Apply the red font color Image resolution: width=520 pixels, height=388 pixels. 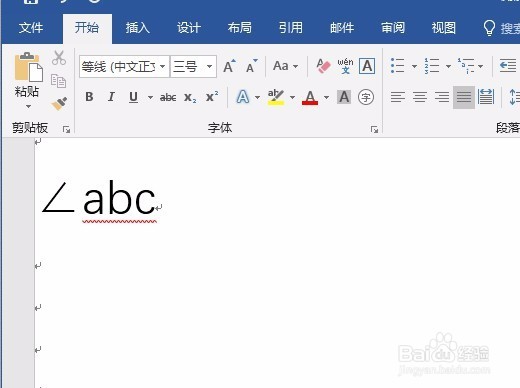(310, 97)
